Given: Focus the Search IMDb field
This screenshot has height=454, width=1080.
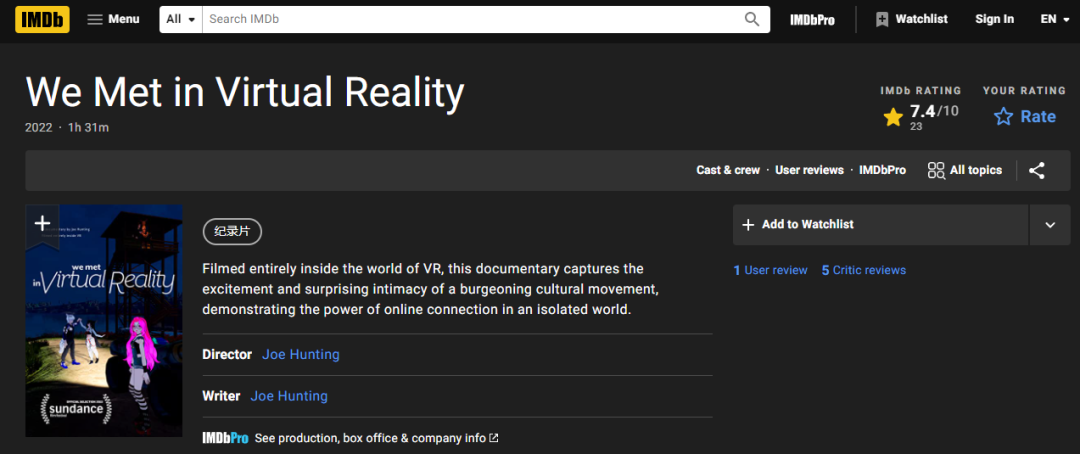Looking at the screenshot, I should point(470,19).
